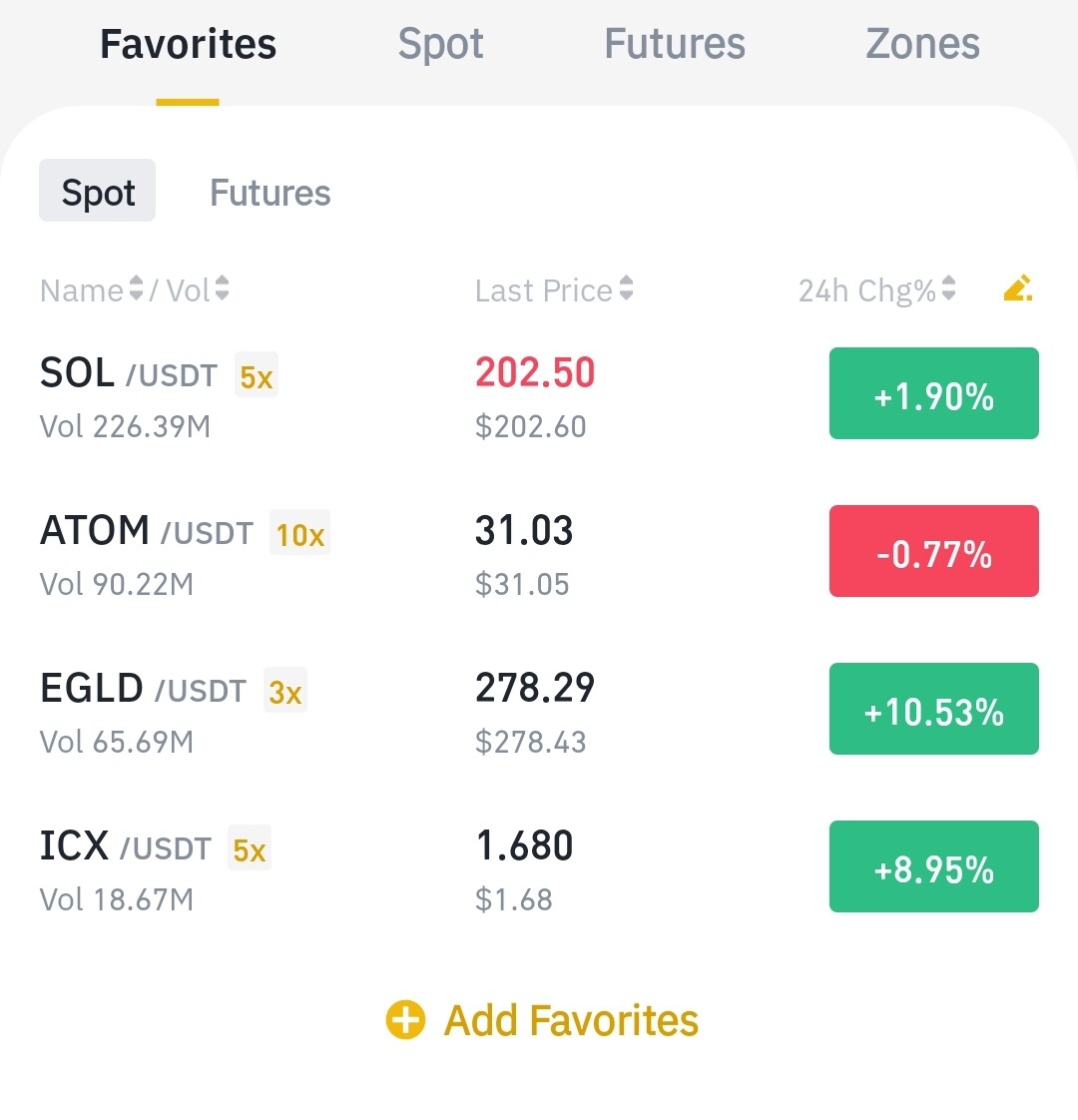Image resolution: width=1078 pixels, height=1120 pixels.
Task: Select the Spot sub-filter chip
Action: click(x=98, y=192)
